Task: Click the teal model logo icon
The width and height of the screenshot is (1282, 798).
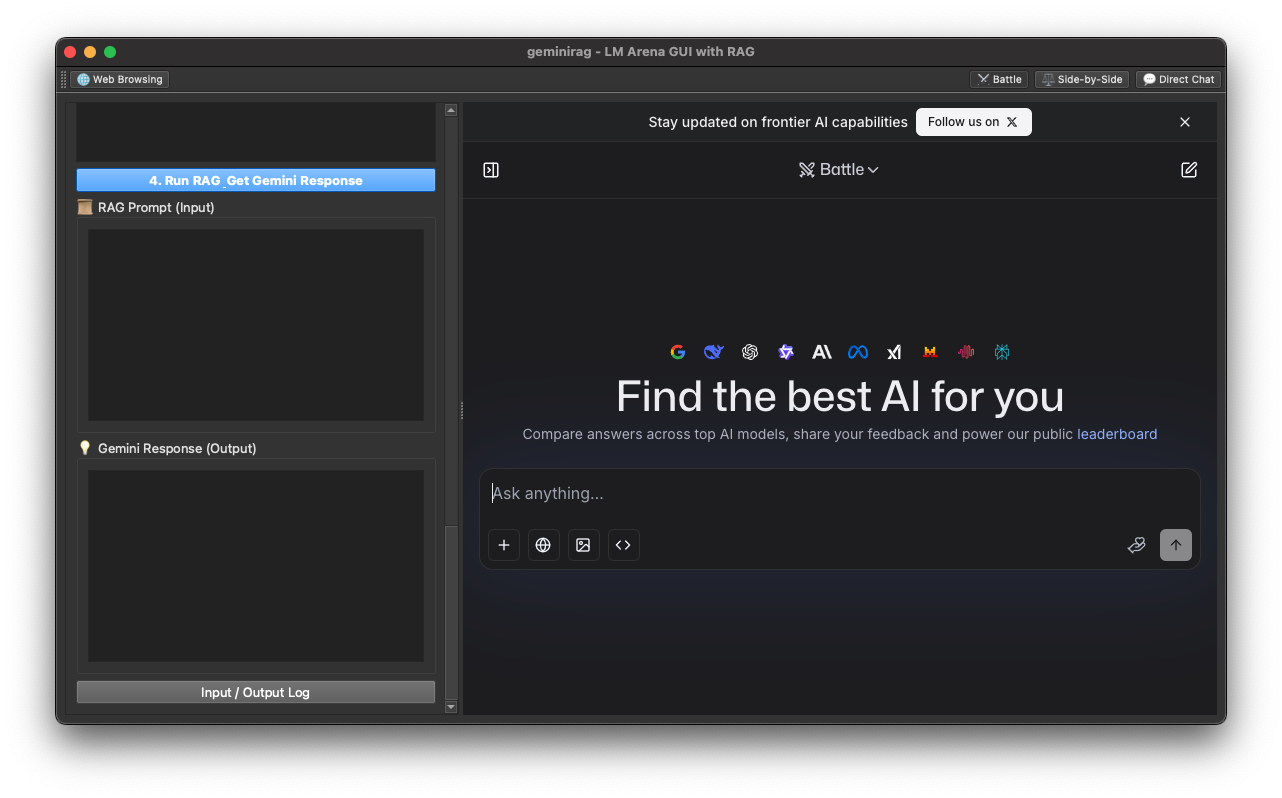Action: click(x=1002, y=352)
